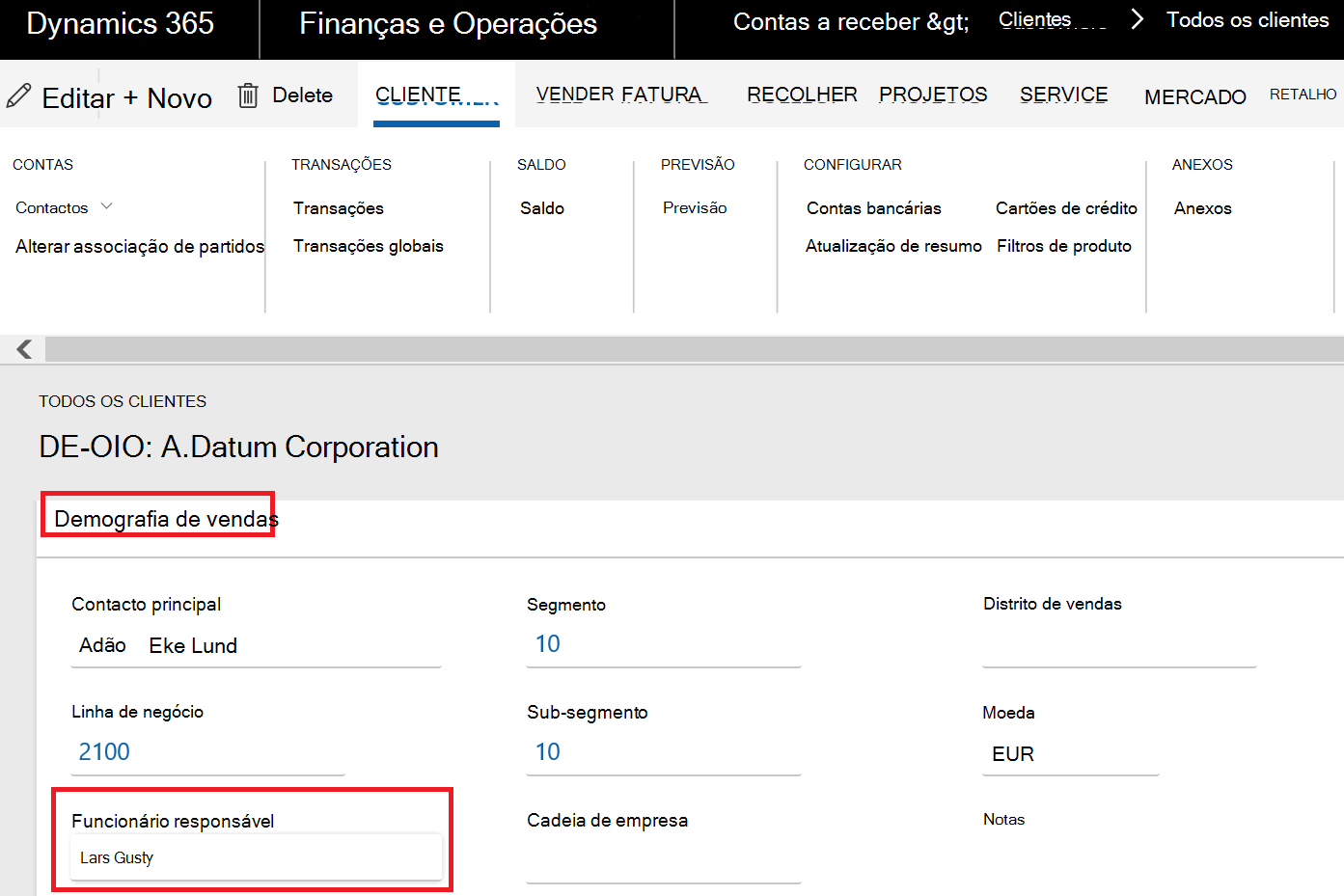1344x896 pixels.
Task: Click the Delete trash can icon
Action: 248,95
